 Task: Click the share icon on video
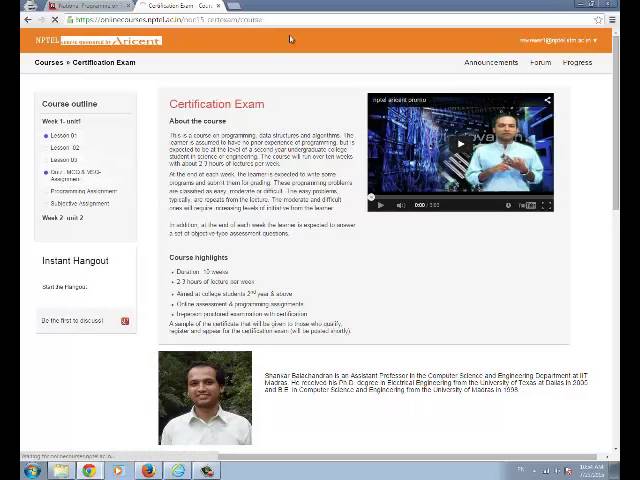(547, 100)
